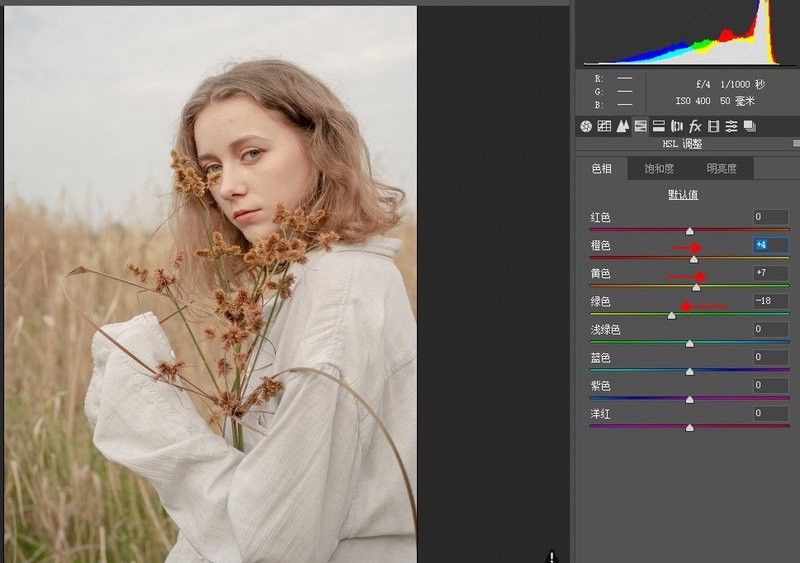The width and height of the screenshot is (800, 563).
Task: Click the 橙色 hue slider handle
Action: 693,259
